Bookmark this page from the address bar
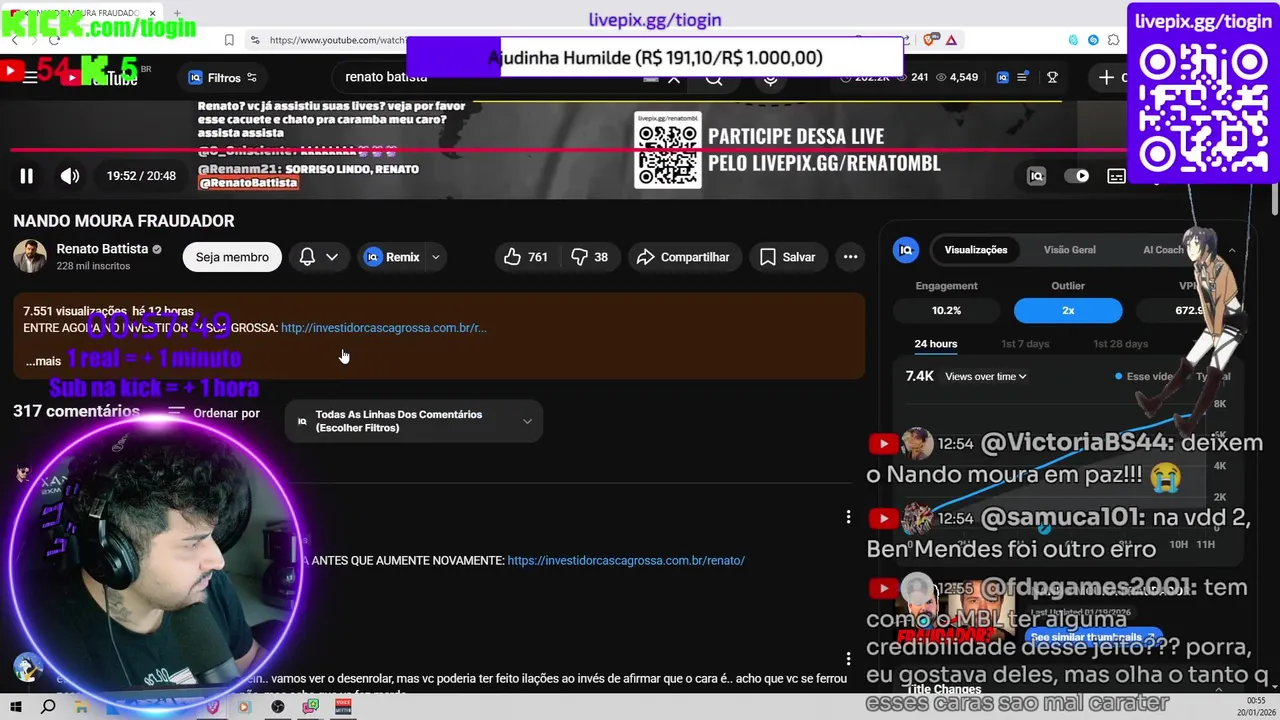 point(229,40)
